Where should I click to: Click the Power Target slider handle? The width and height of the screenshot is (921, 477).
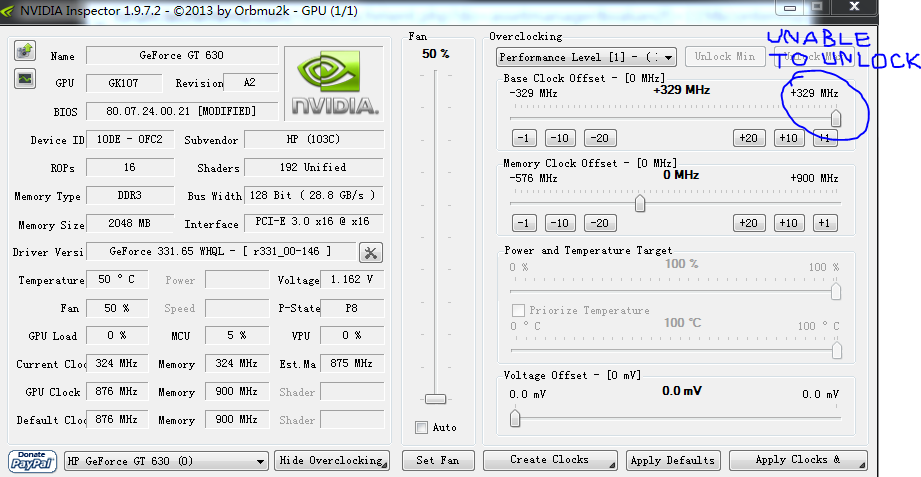pyautogui.click(x=836, y=290)
